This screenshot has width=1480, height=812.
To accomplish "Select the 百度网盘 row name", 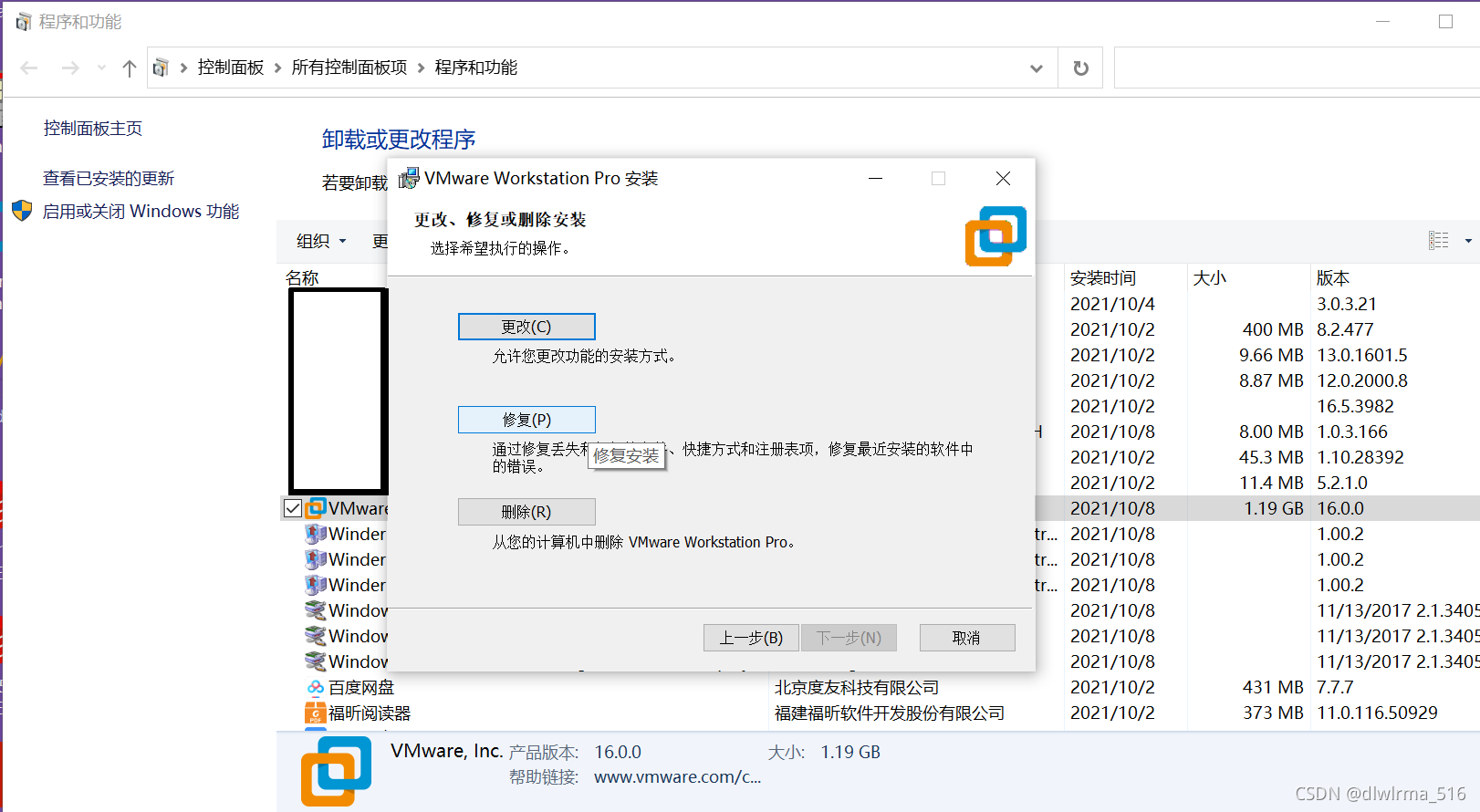I will (361, 687).
